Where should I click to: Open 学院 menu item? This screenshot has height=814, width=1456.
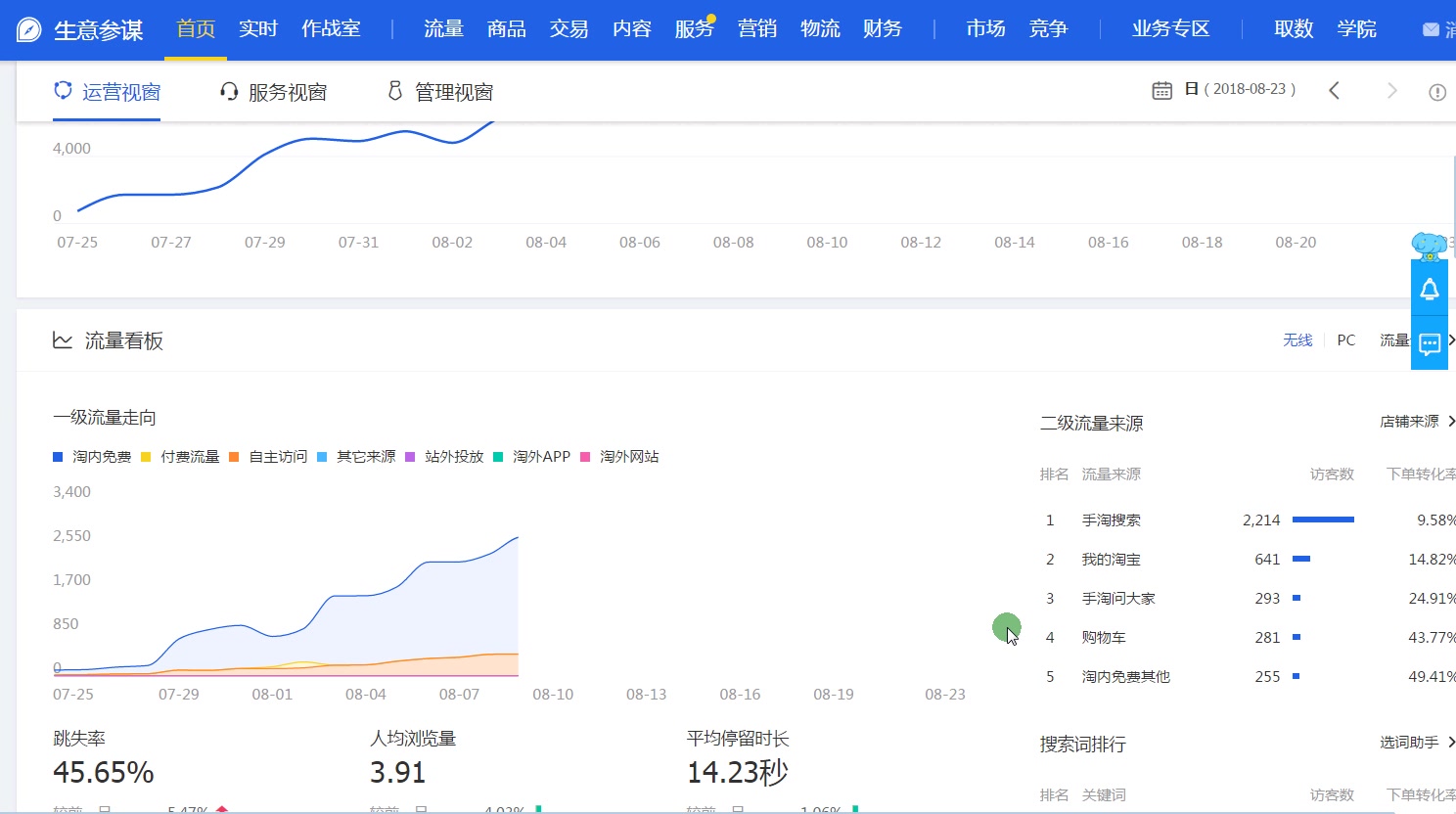(1357, 29)
